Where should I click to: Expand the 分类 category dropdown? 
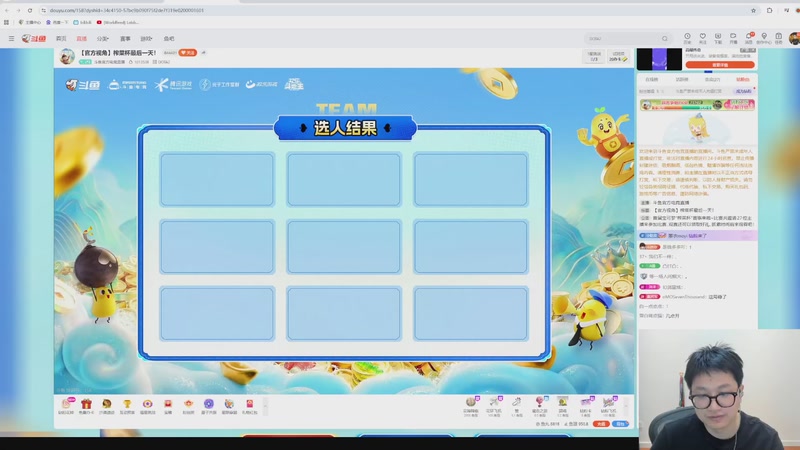103,39
